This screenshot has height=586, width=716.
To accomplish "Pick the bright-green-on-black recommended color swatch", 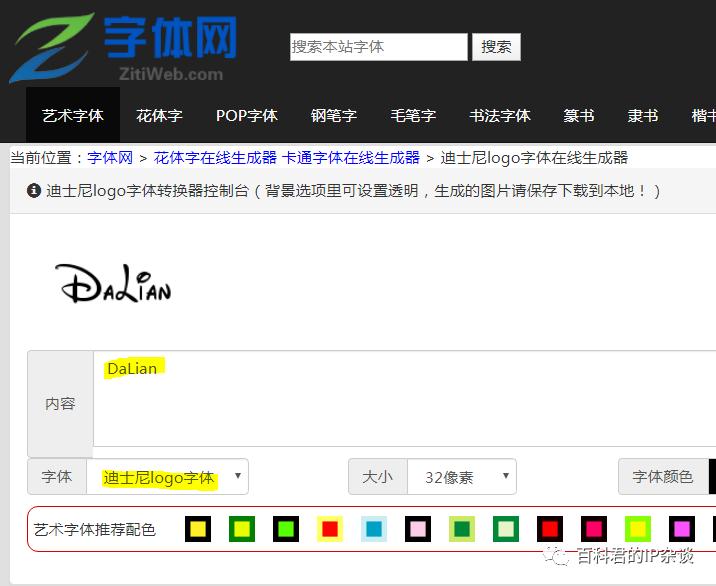I will (286, 529).
